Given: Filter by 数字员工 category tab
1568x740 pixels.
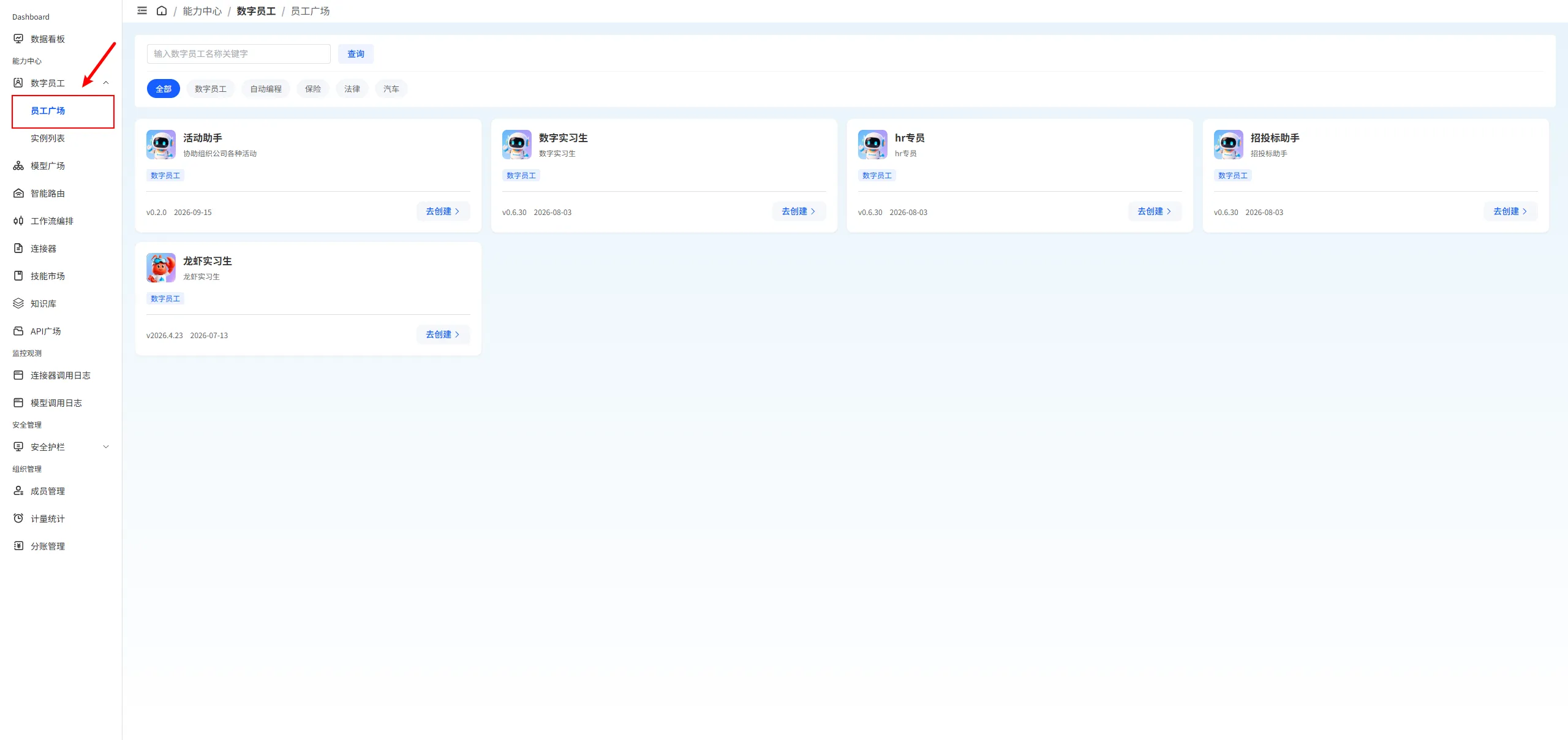Looking at the screenshot, I should (211, 89).
